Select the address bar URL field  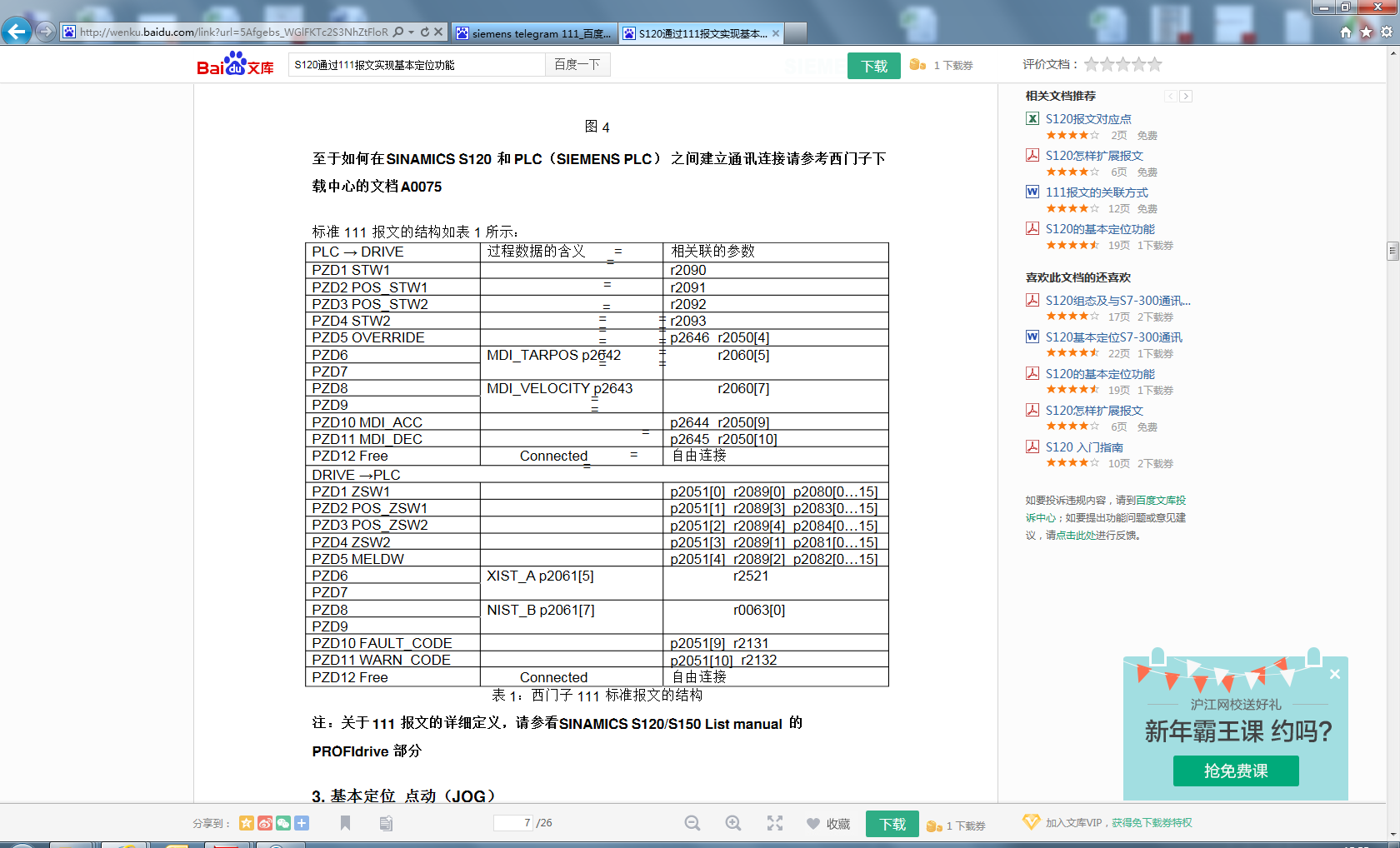point(233,32)
